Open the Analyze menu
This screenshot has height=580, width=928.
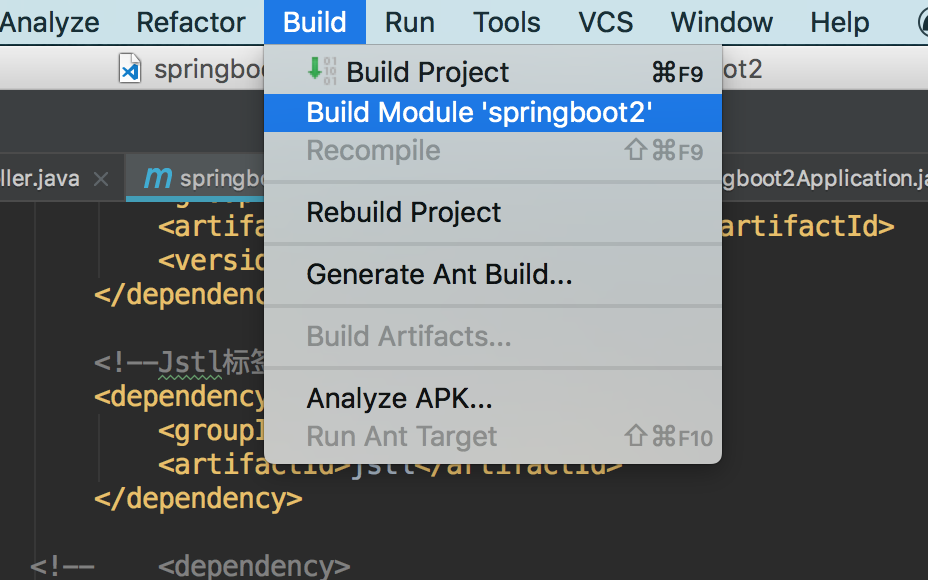(x=50, y=22)
